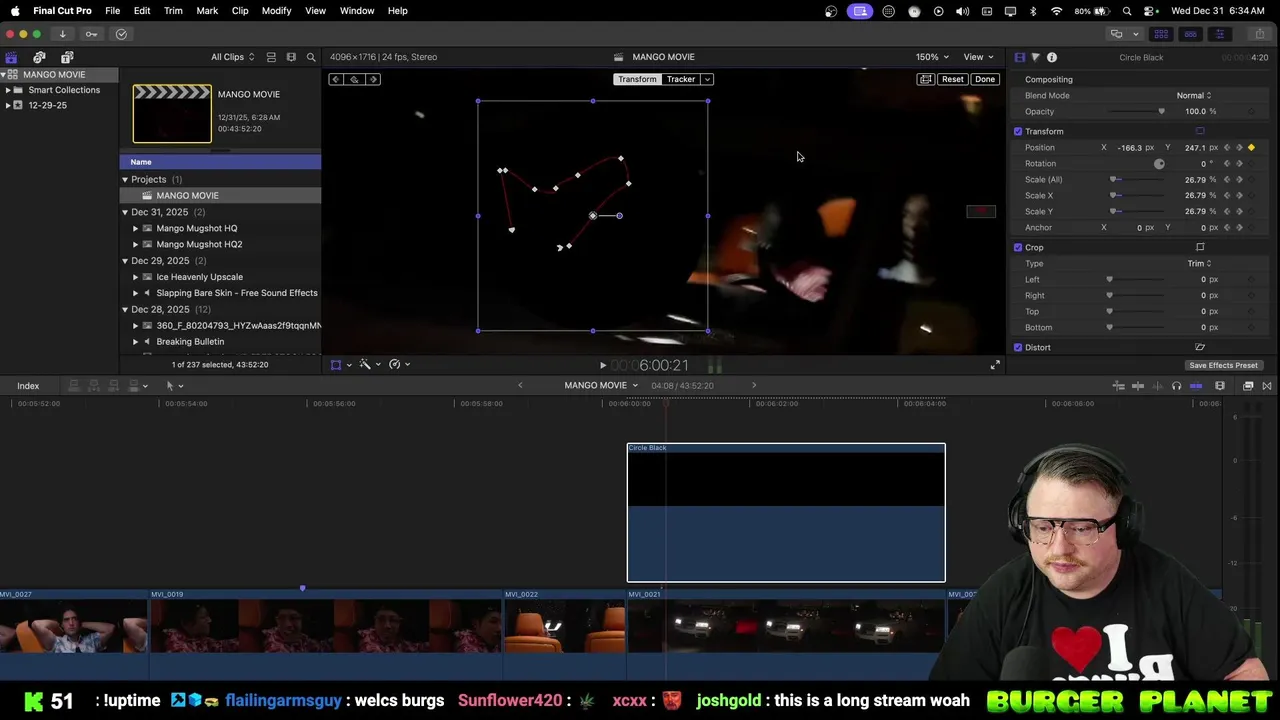Click the Distort onscreen control icon
The image size is (1280, 720).
[1200, 347]
